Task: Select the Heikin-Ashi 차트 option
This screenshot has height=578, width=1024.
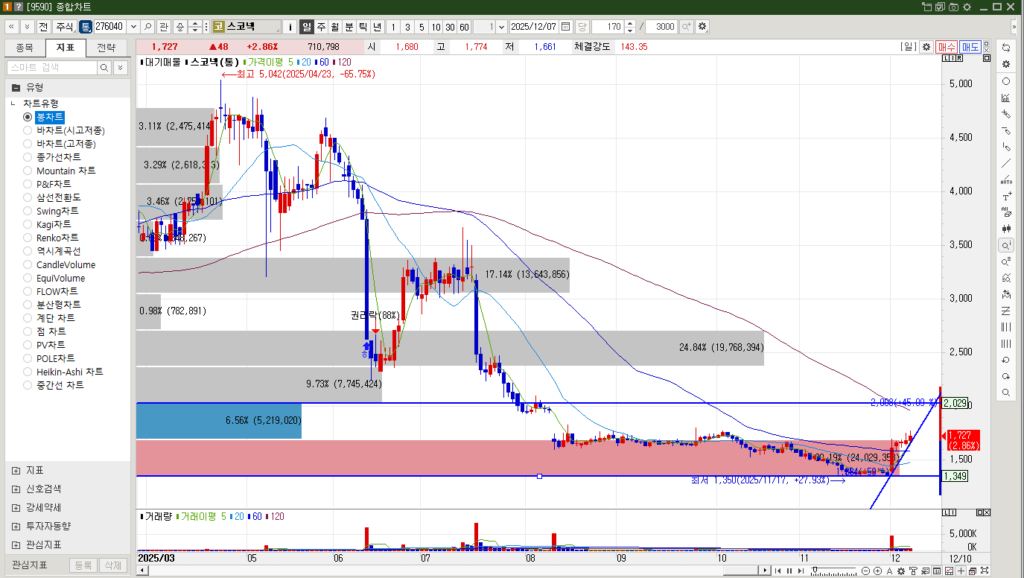Action: pyautogui.click(x=68, y=372)
